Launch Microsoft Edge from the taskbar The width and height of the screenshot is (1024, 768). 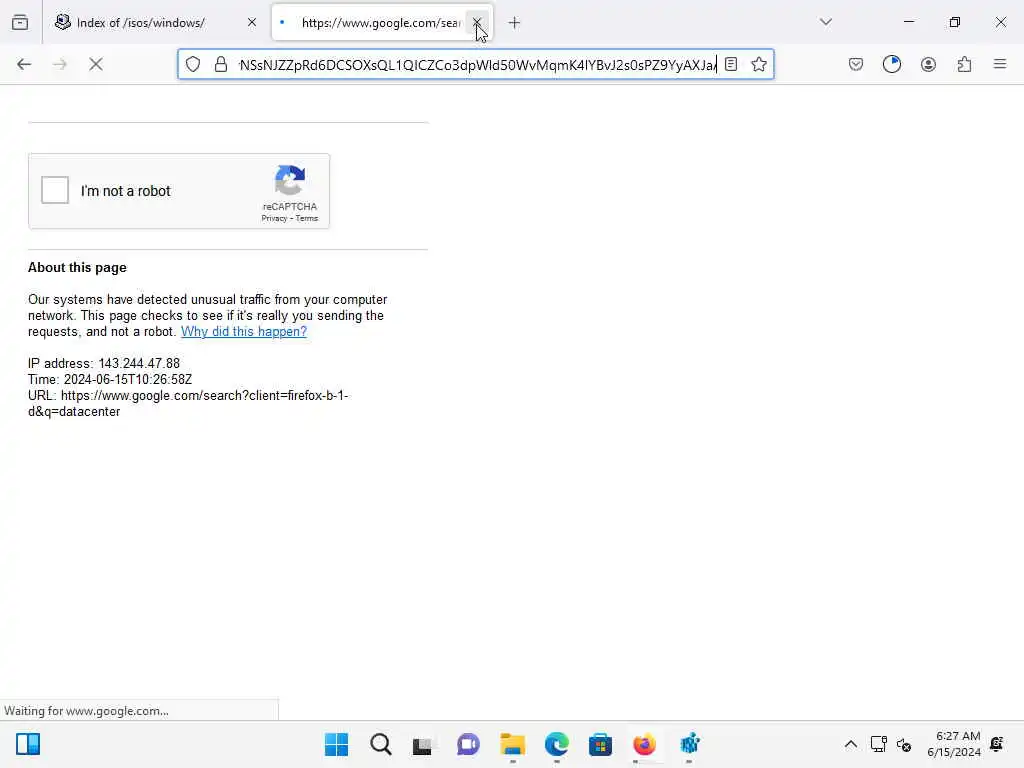click(x=556, y=744)
